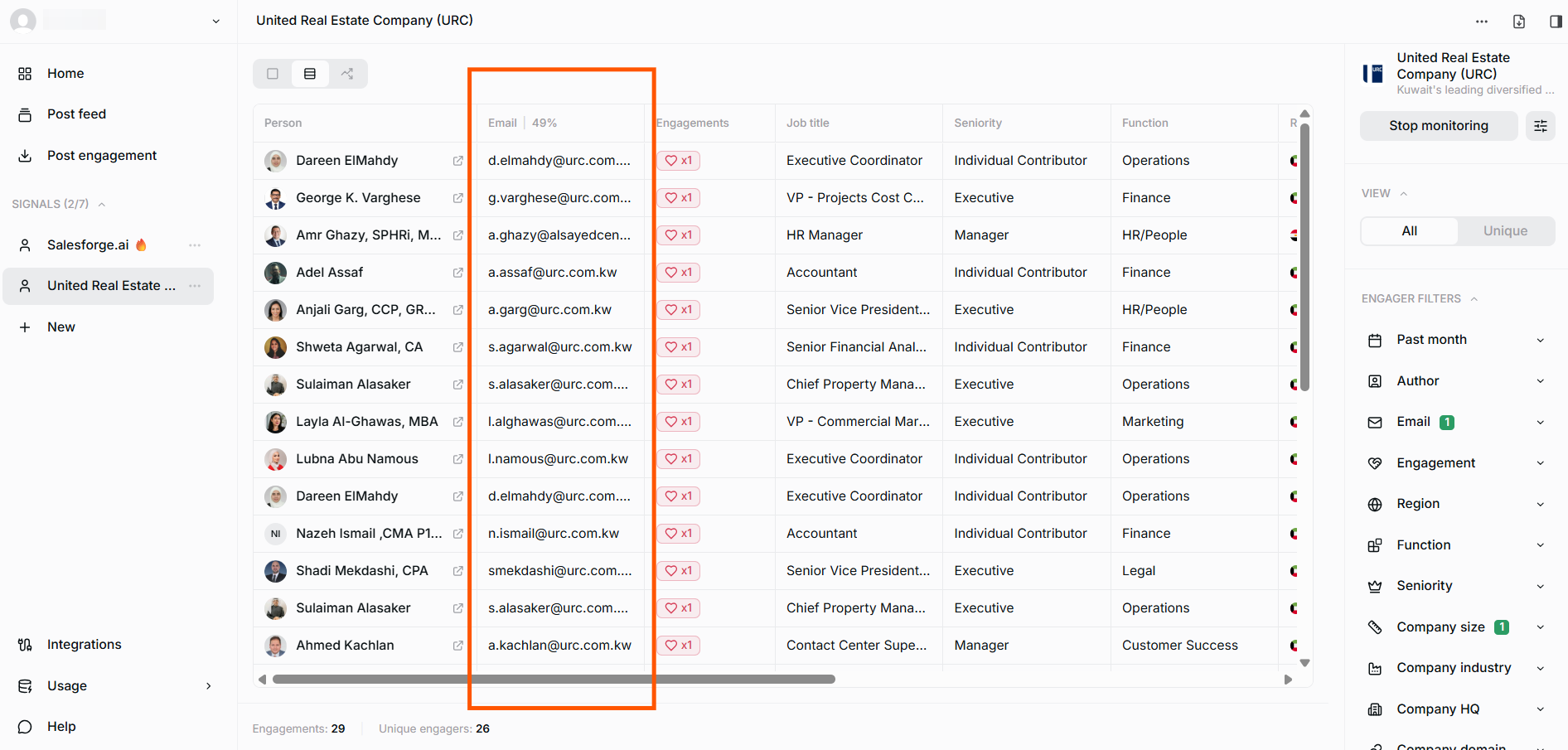Screen dimensions: 1568x750
Task: Click the vertical table scrollbar
Action: pyautogui.click(x=1304, y=257)
